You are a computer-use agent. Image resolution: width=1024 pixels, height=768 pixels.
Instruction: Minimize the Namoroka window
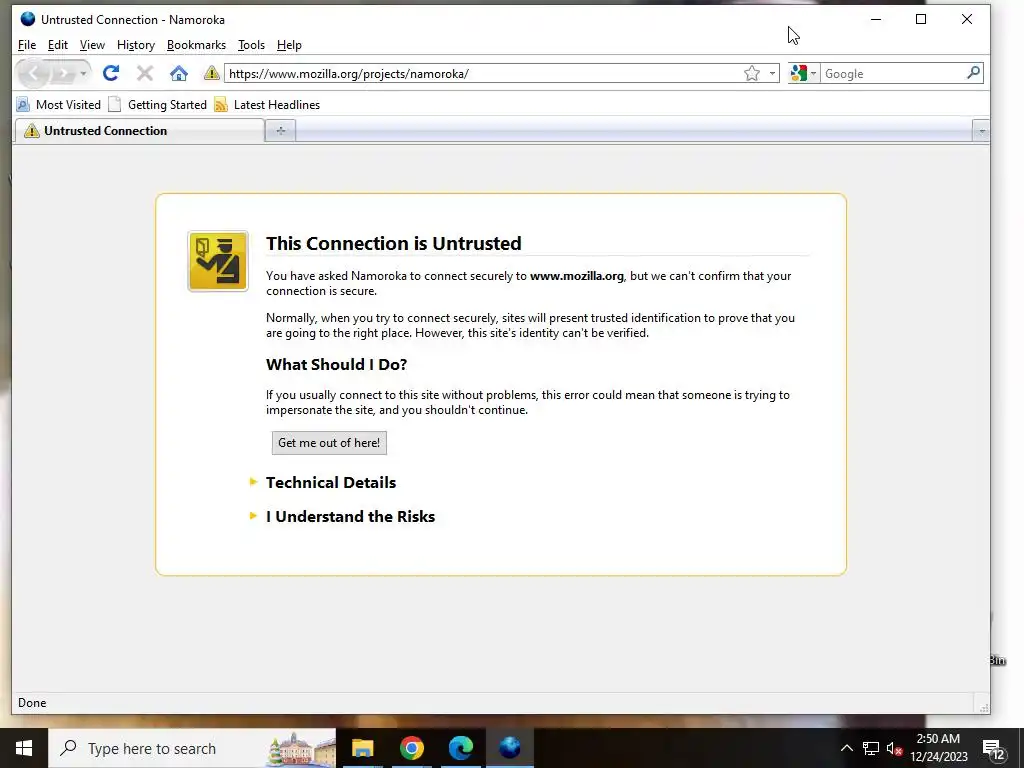click(x=876, y=20)
